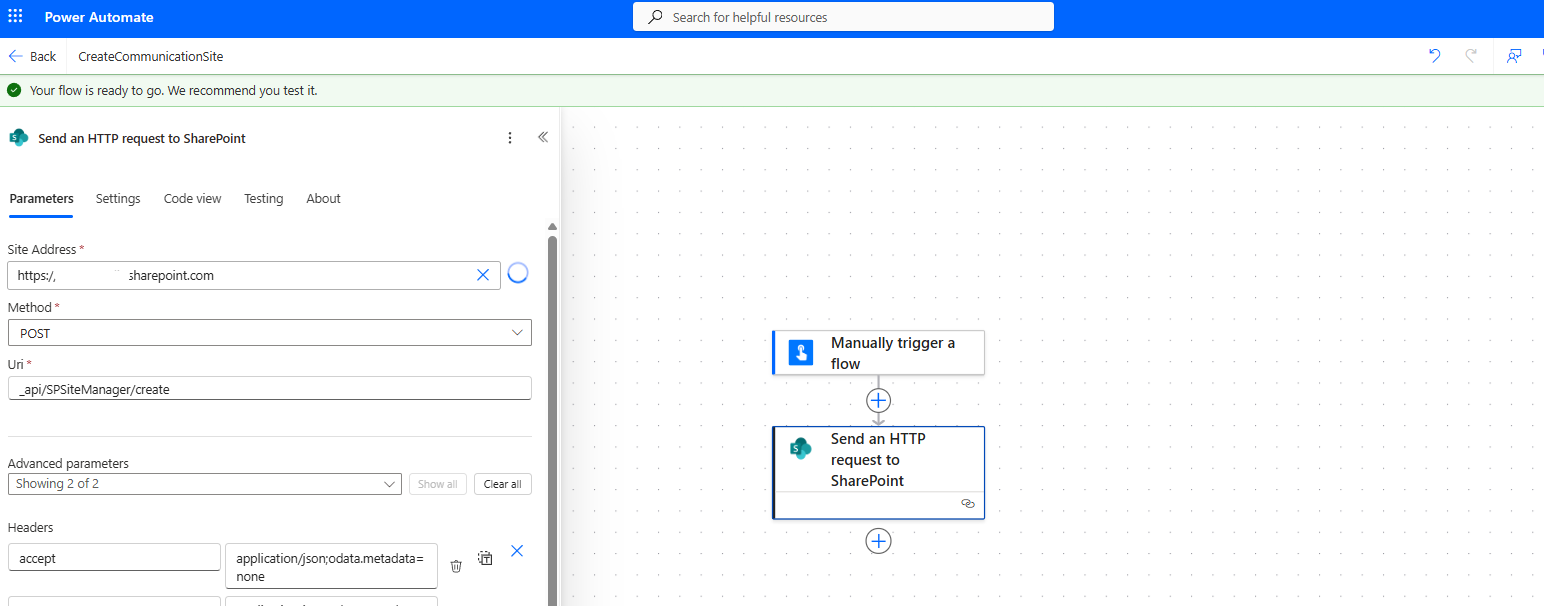Click the connection link icon on SharePoint card
Image resolution: width=1544 pixels, height=606 pixels.
click(x=967, y=504)
